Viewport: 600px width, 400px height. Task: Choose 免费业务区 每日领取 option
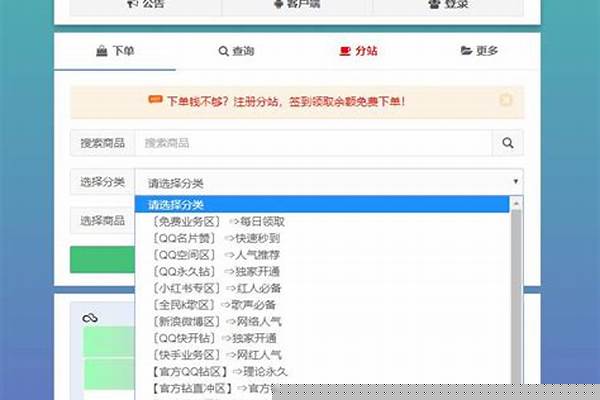[x=322, y=221]
